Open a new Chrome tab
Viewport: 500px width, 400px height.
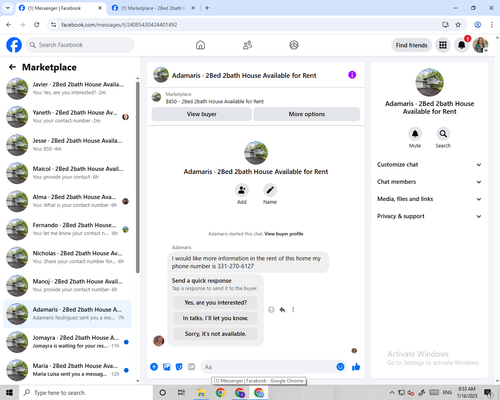[207, 8]
